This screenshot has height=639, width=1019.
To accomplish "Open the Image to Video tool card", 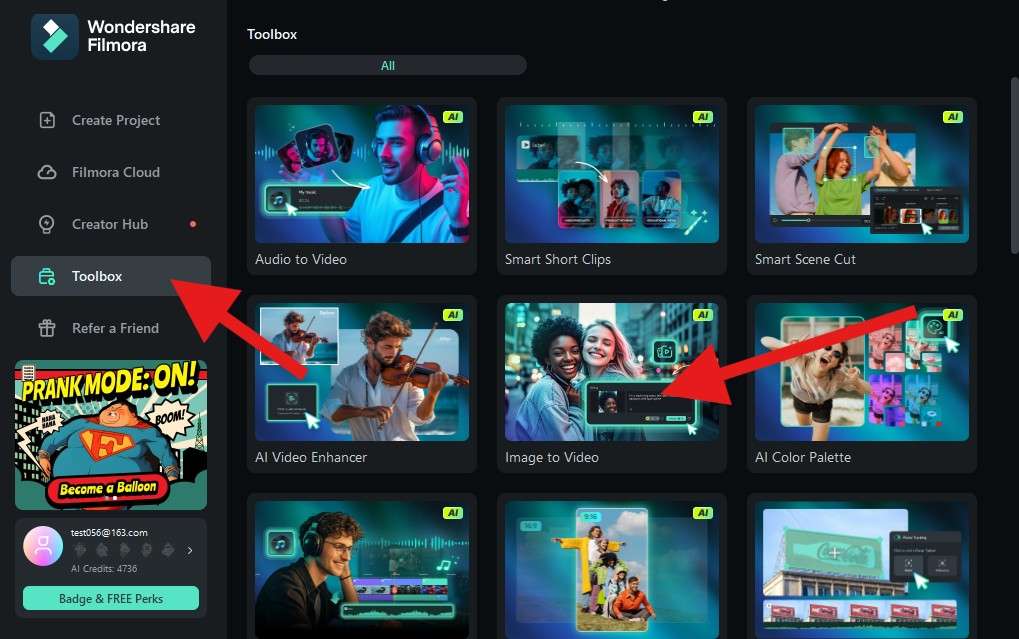I will tap(612, 385).
